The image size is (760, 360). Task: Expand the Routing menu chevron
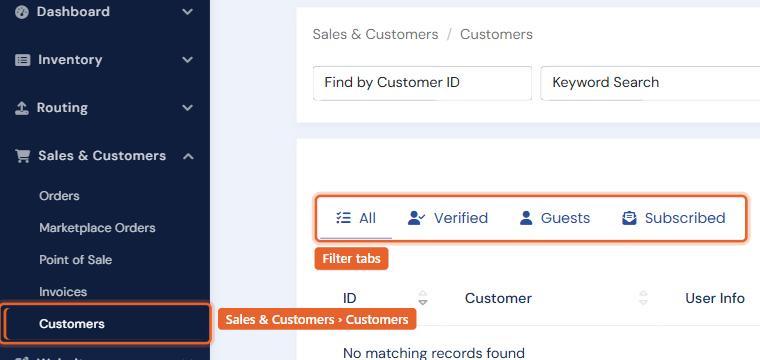[x=188, y=108]
